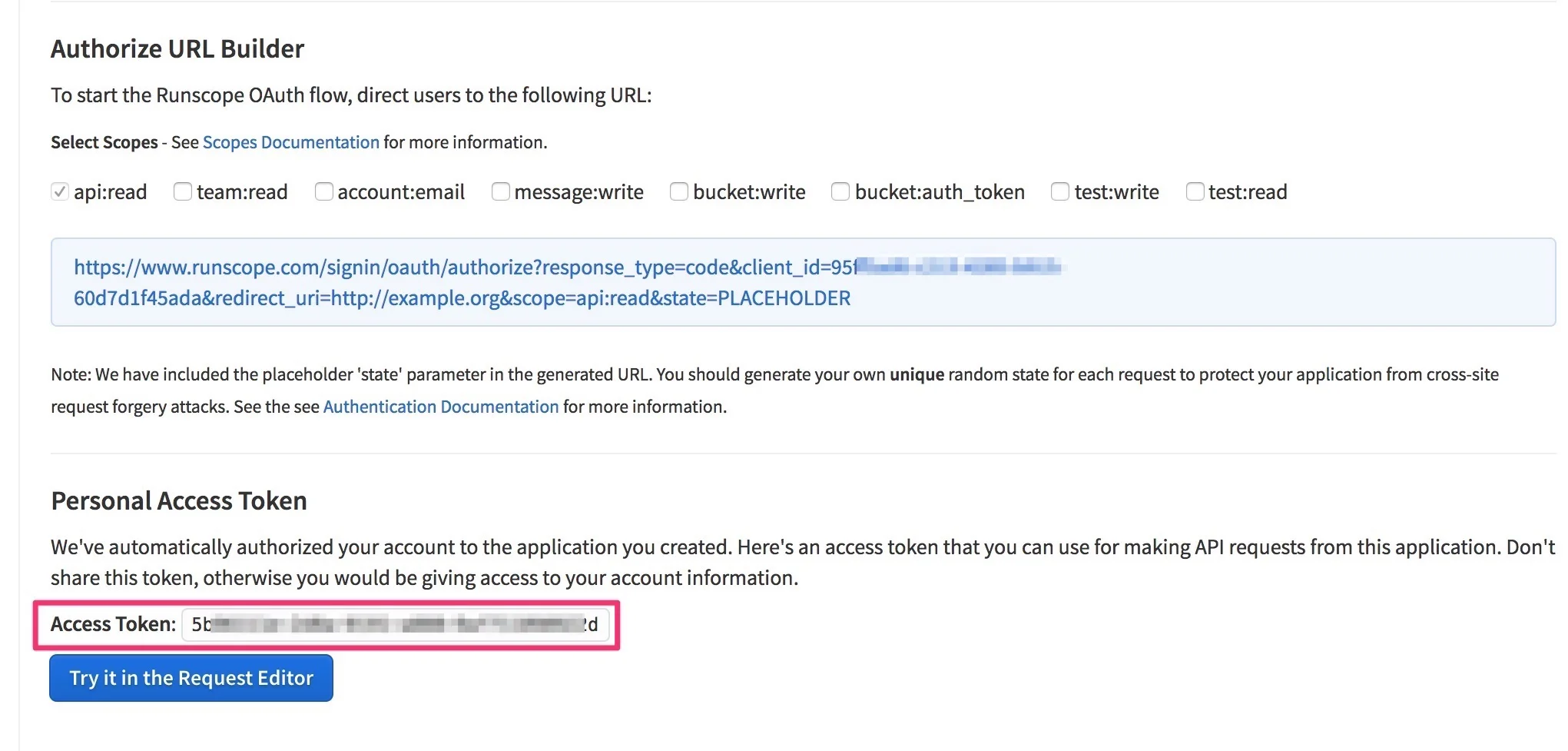The height and width of the screenshot is (751, 1568).
Task: Click the 'Select Scopes' label
Action: pyautogui.click(x=104, y=142)
